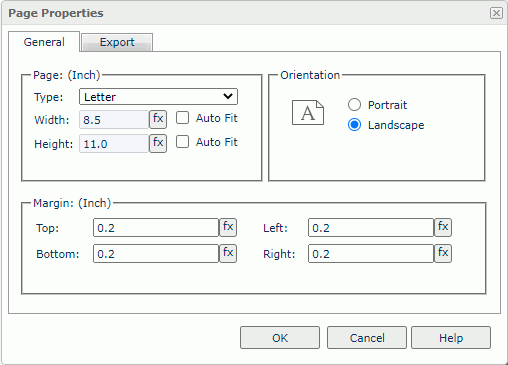Viewport: 508px width, 365px height.
Task: Click the Top margin input field
Action: 156,228
